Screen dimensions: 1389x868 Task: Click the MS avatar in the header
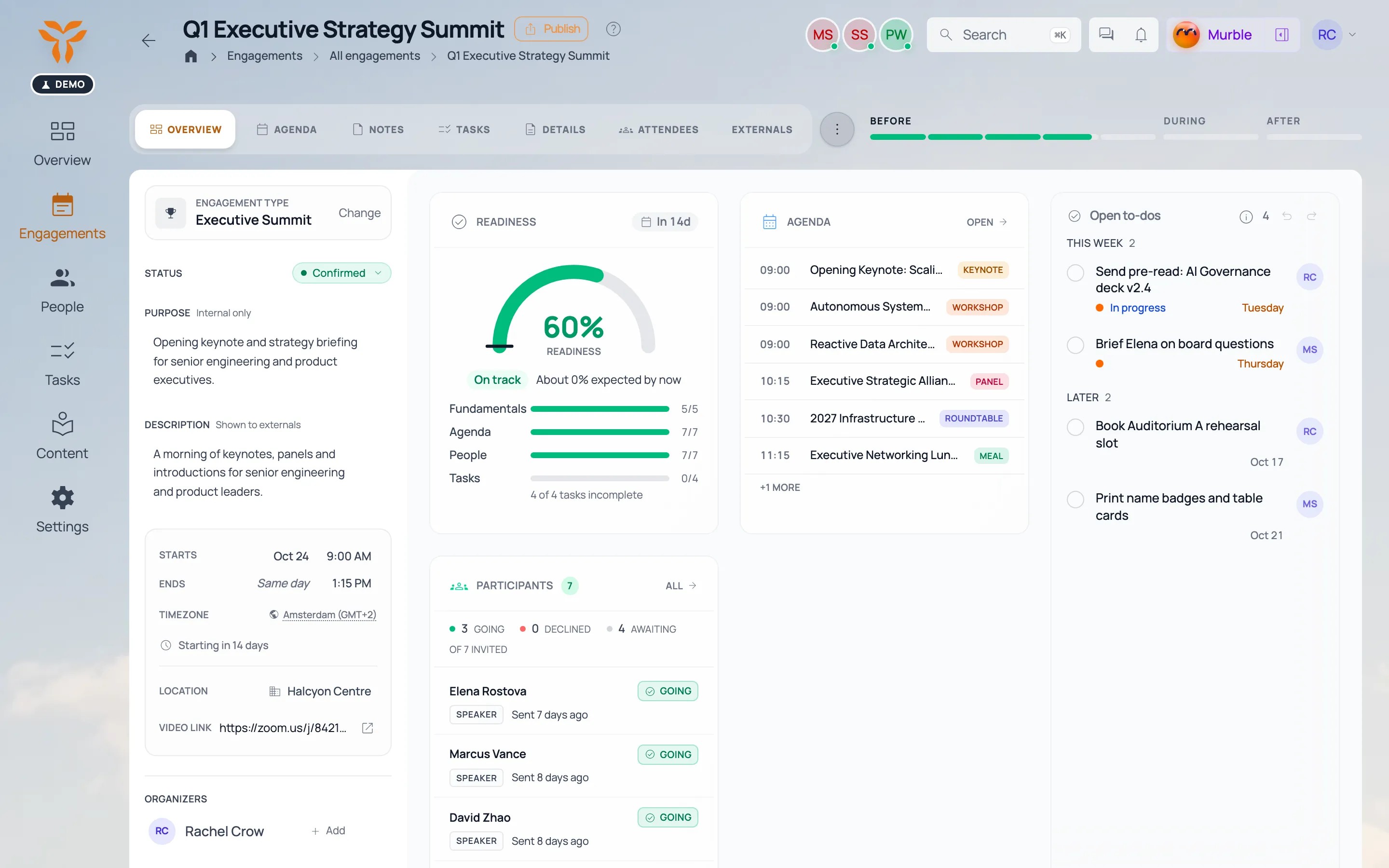[822, 34]
